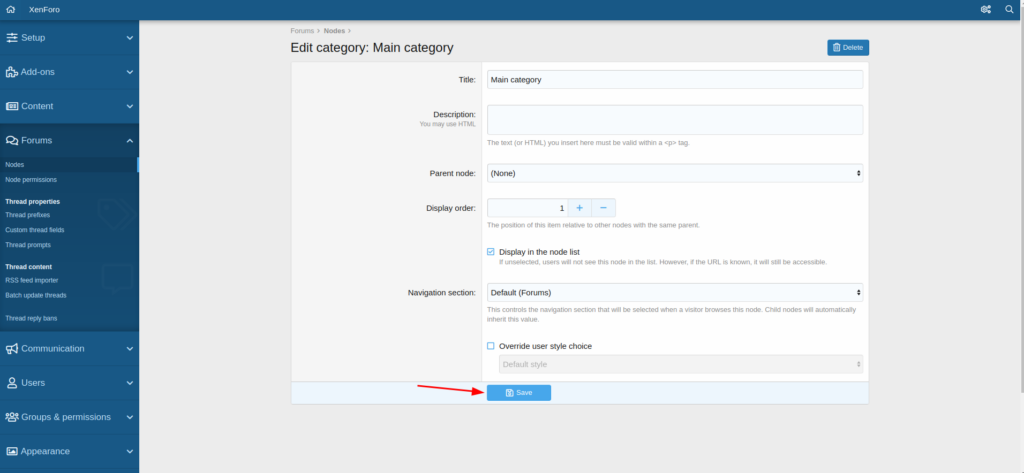Open Batch update threads in sidebar

click(36, 295)
